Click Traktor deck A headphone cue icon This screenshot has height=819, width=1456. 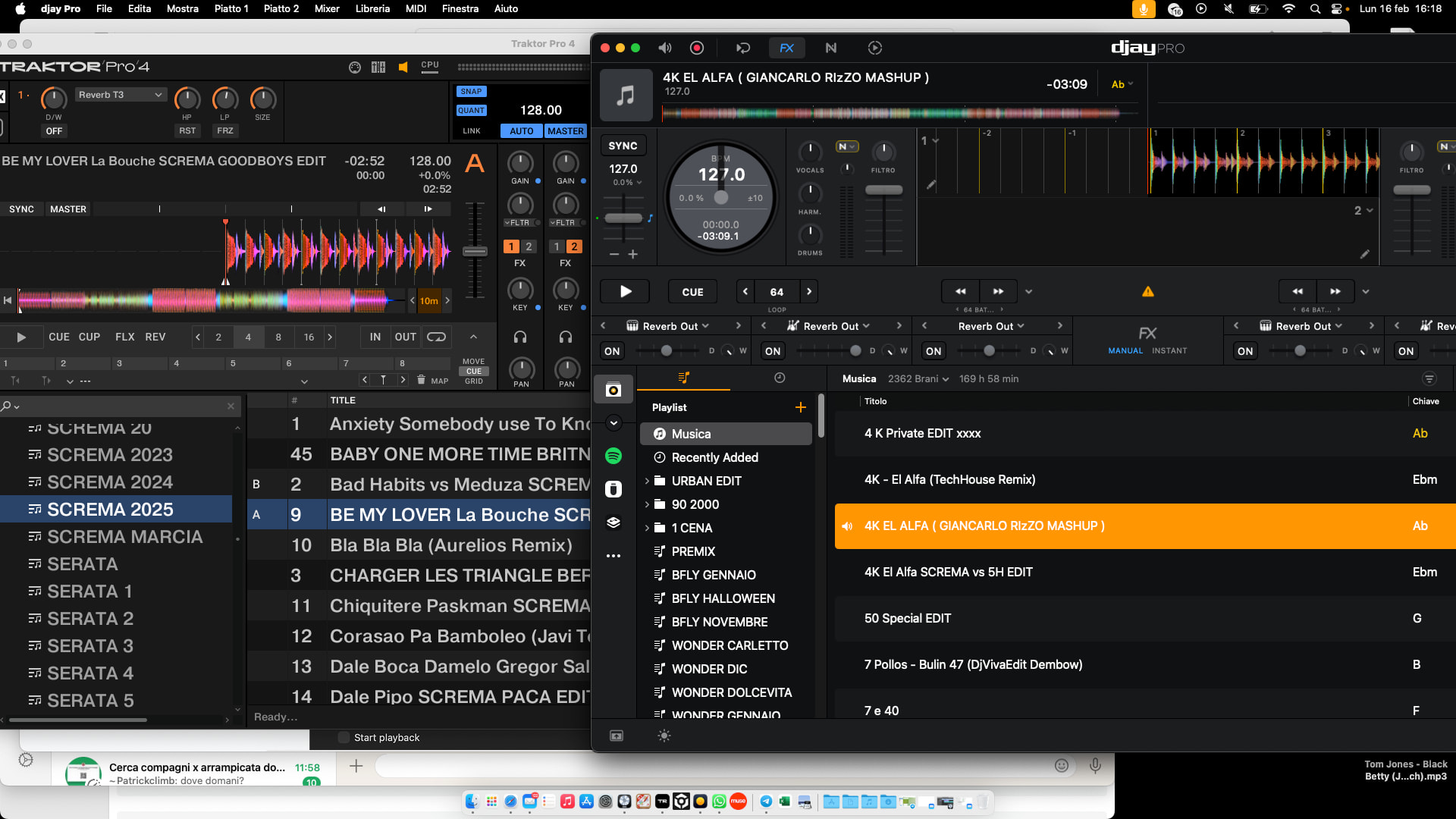point(520,337)
